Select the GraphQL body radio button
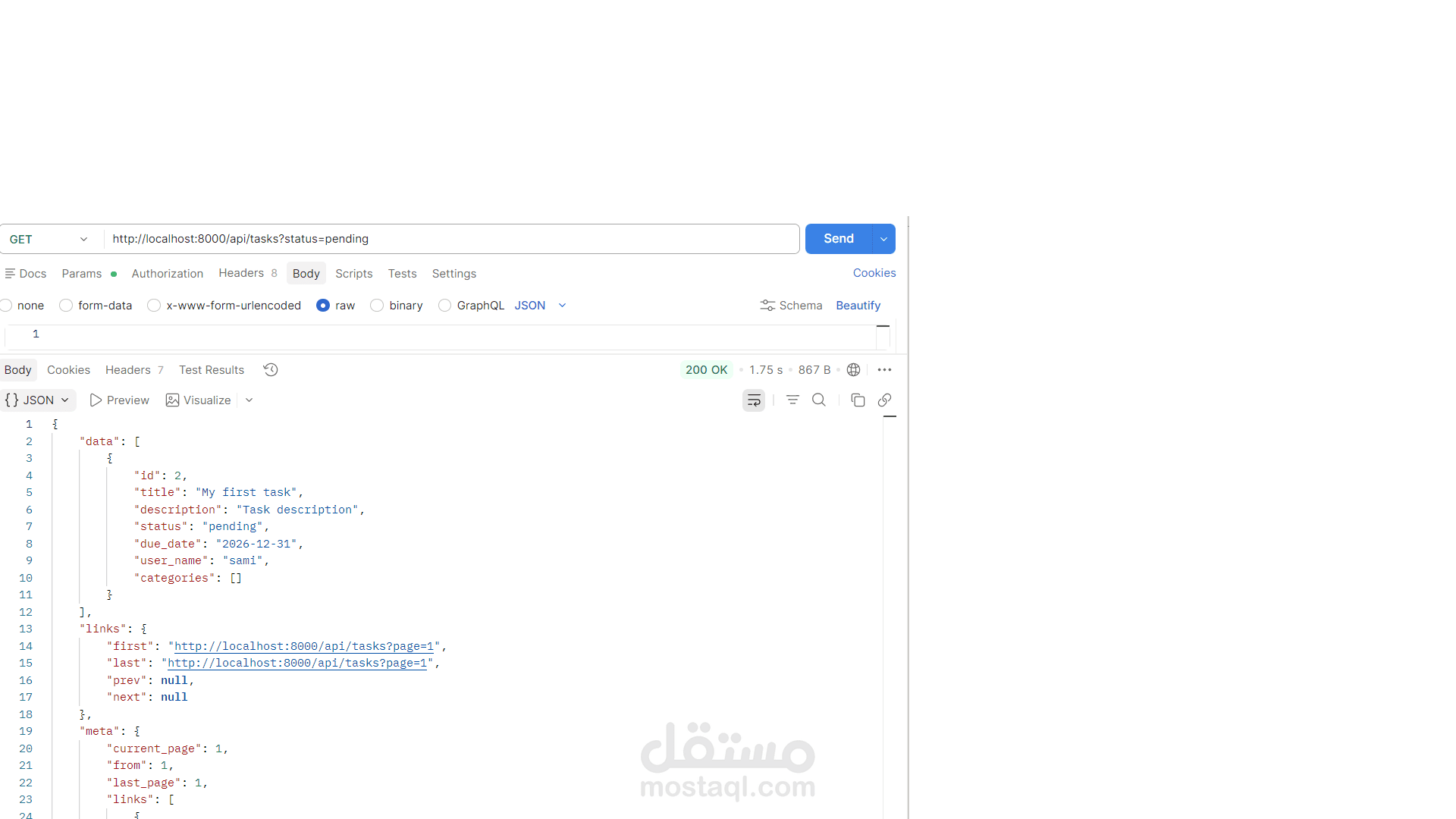This screenshot has width=1456, height=819. click(445, 306)
